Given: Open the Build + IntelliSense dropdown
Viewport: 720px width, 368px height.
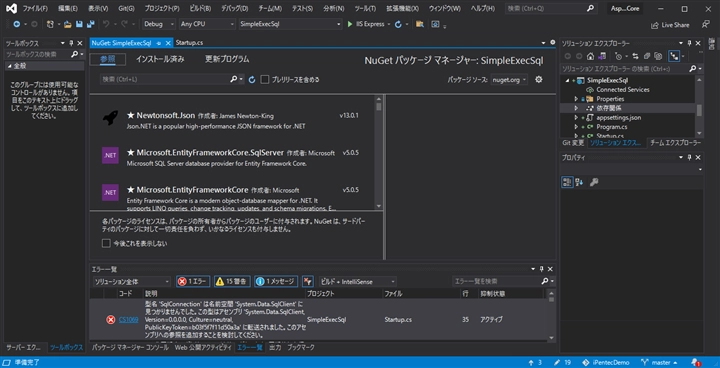Looking at the screenshot, I should [357, 281].
